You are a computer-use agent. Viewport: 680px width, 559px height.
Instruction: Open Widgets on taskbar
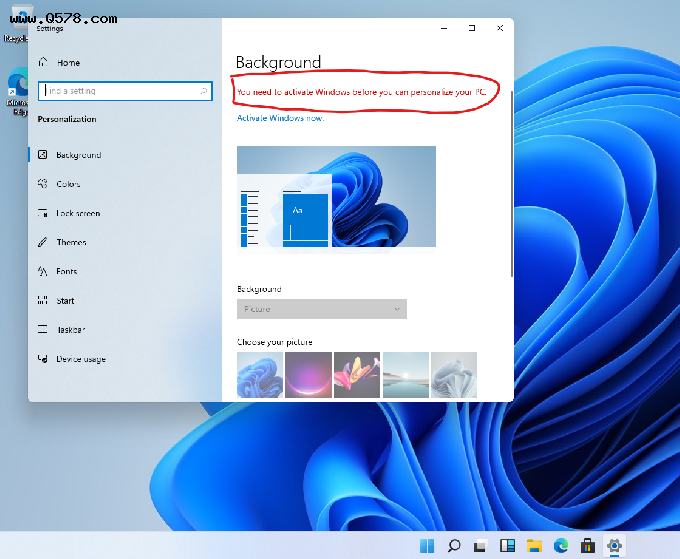(507, 546)
